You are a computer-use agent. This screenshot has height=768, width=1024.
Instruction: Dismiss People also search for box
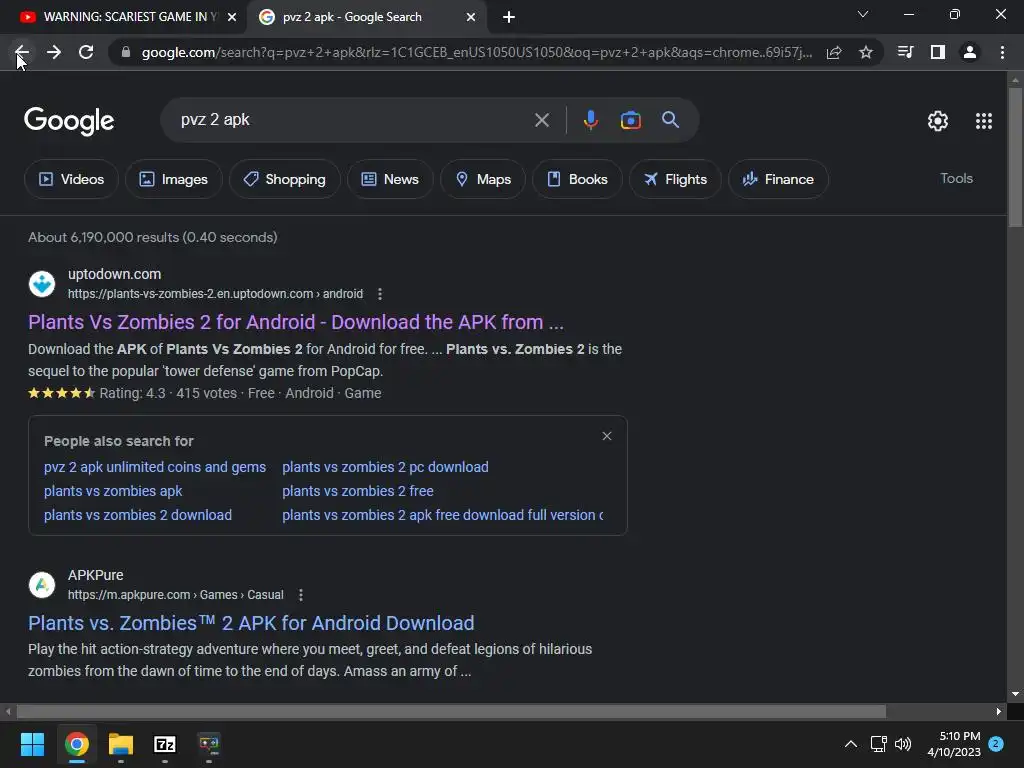click(607, 436)
